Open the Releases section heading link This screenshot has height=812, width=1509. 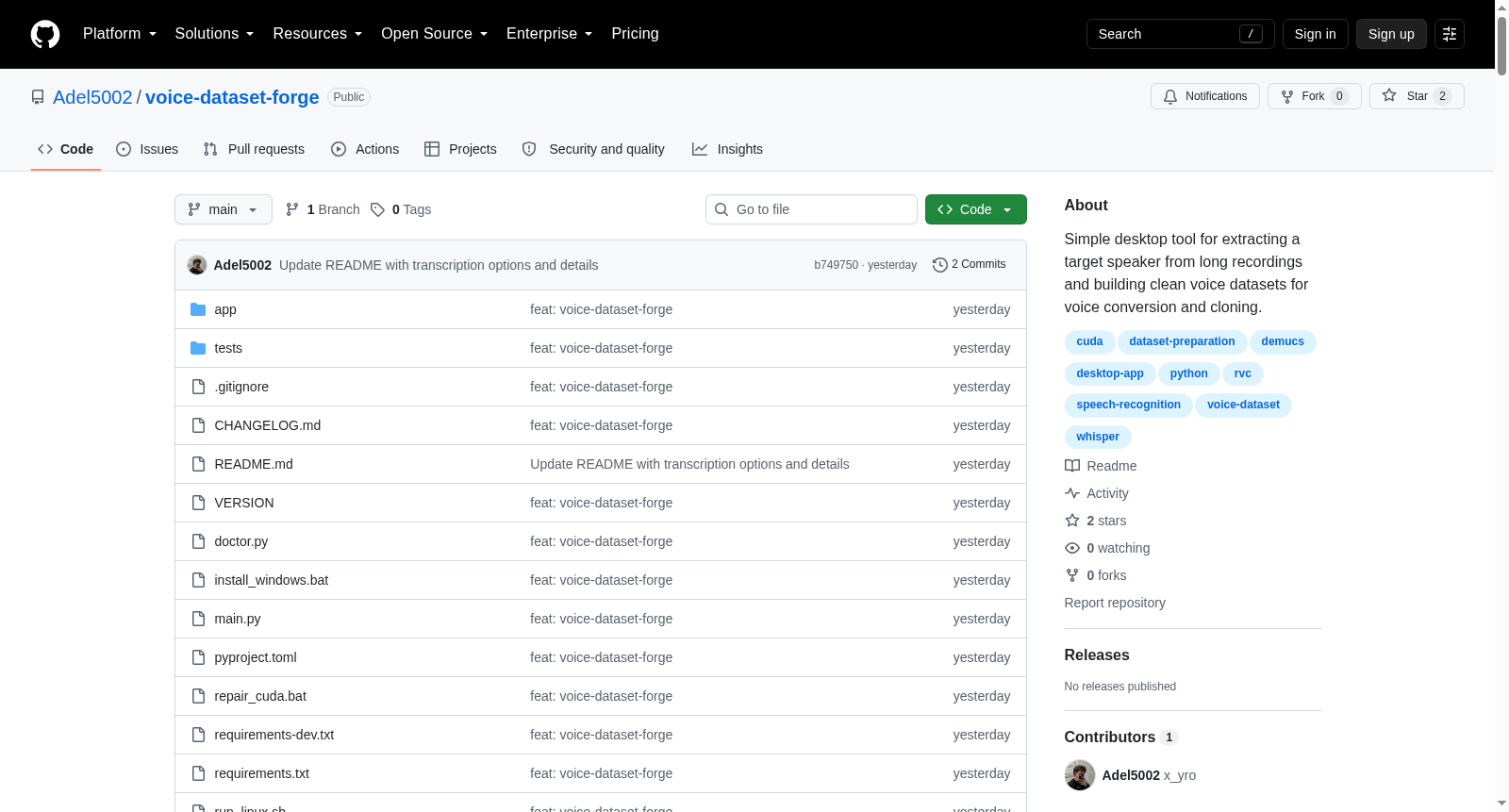click(1097, 655)
